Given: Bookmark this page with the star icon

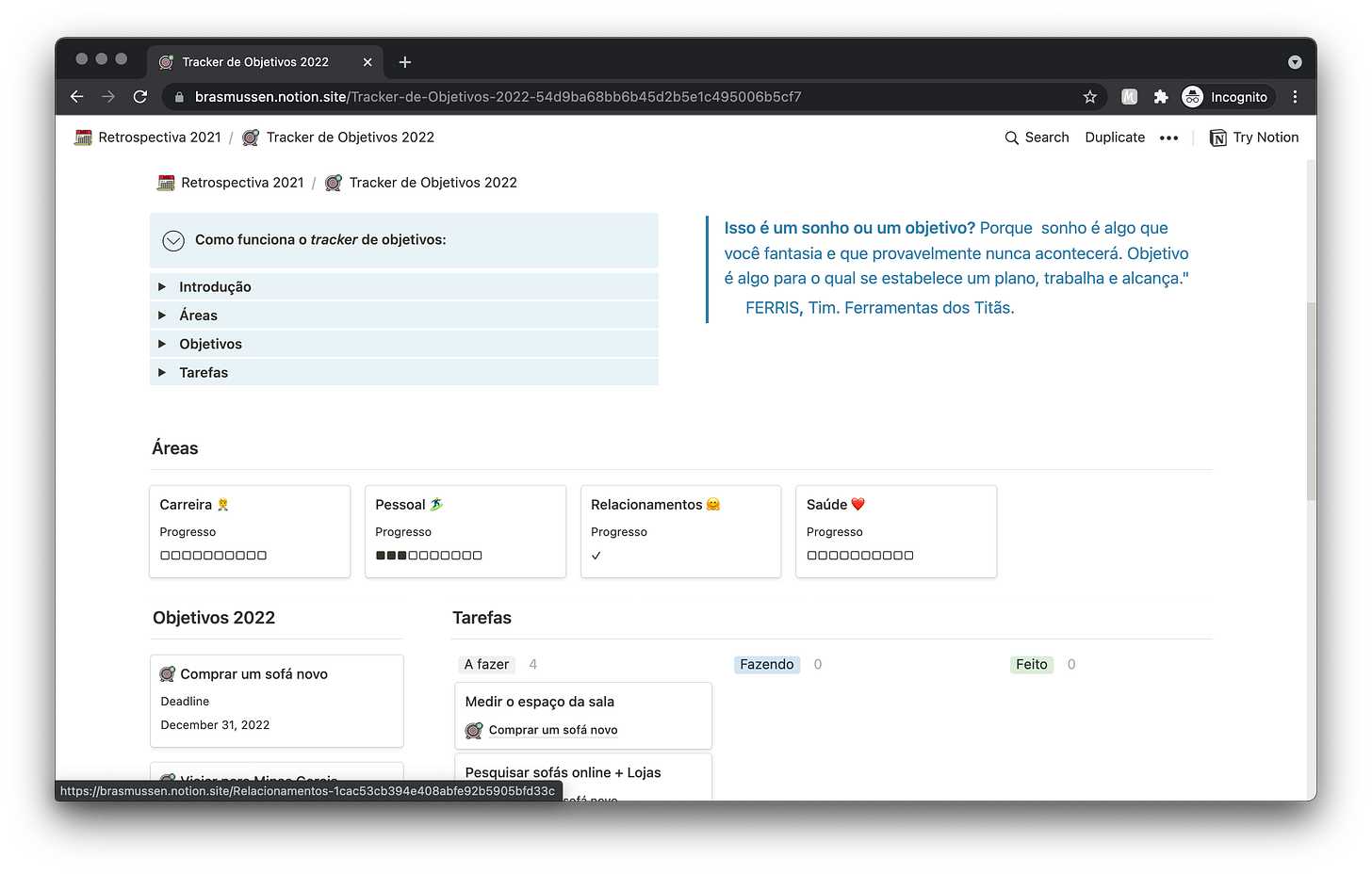Looking at the screenshot, I should 1090,97.
